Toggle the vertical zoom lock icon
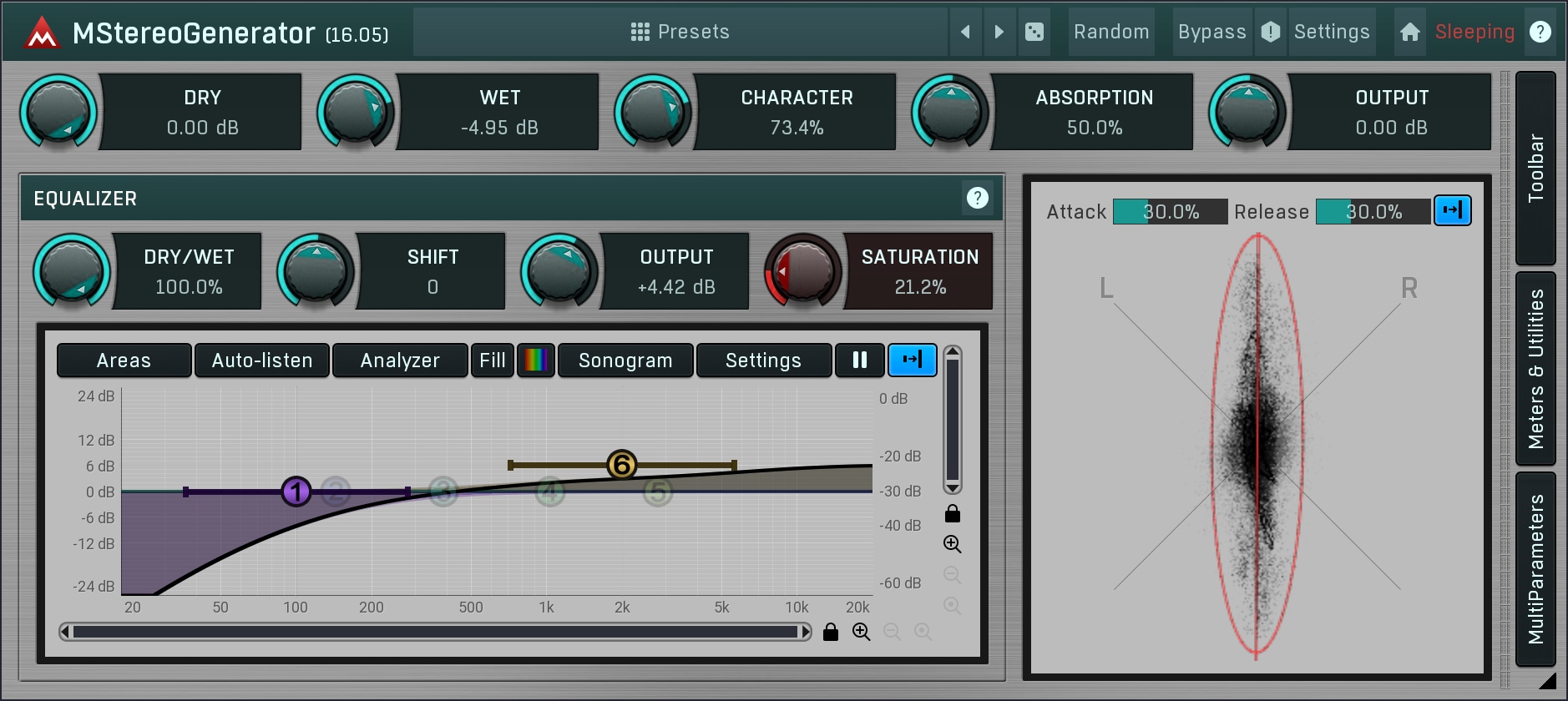Image resolution: width=1568 pixels, height=701 pixels. (x=953, y=513)
